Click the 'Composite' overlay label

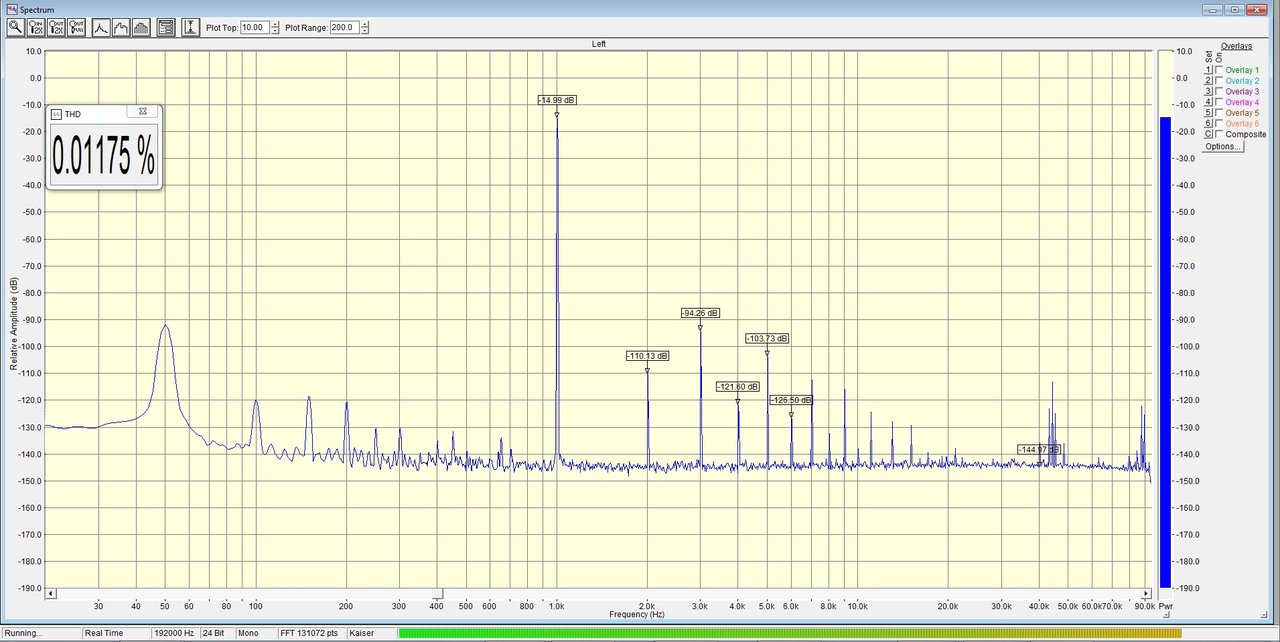1246,134
